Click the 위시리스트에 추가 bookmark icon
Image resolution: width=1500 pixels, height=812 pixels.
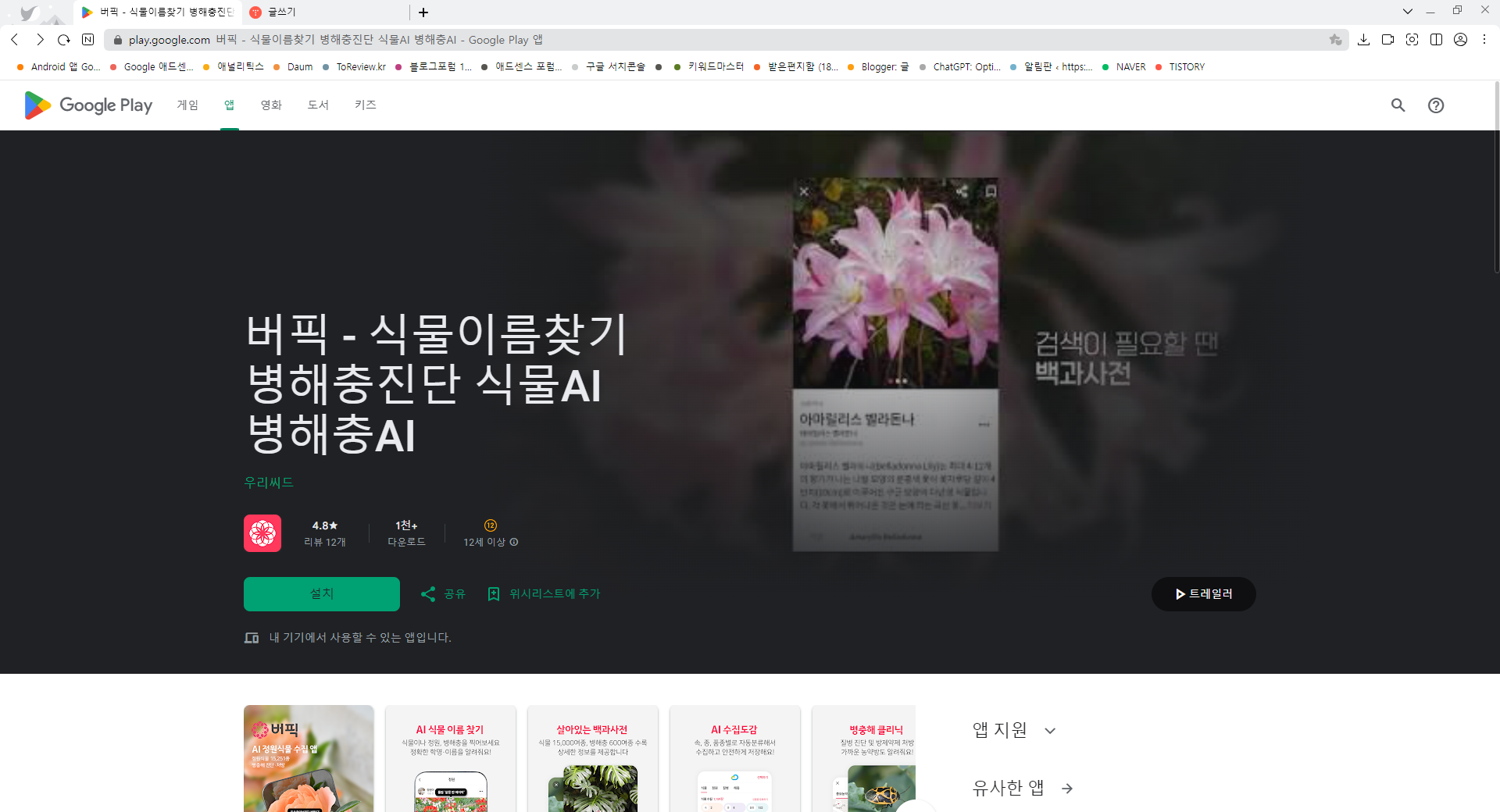494,593
